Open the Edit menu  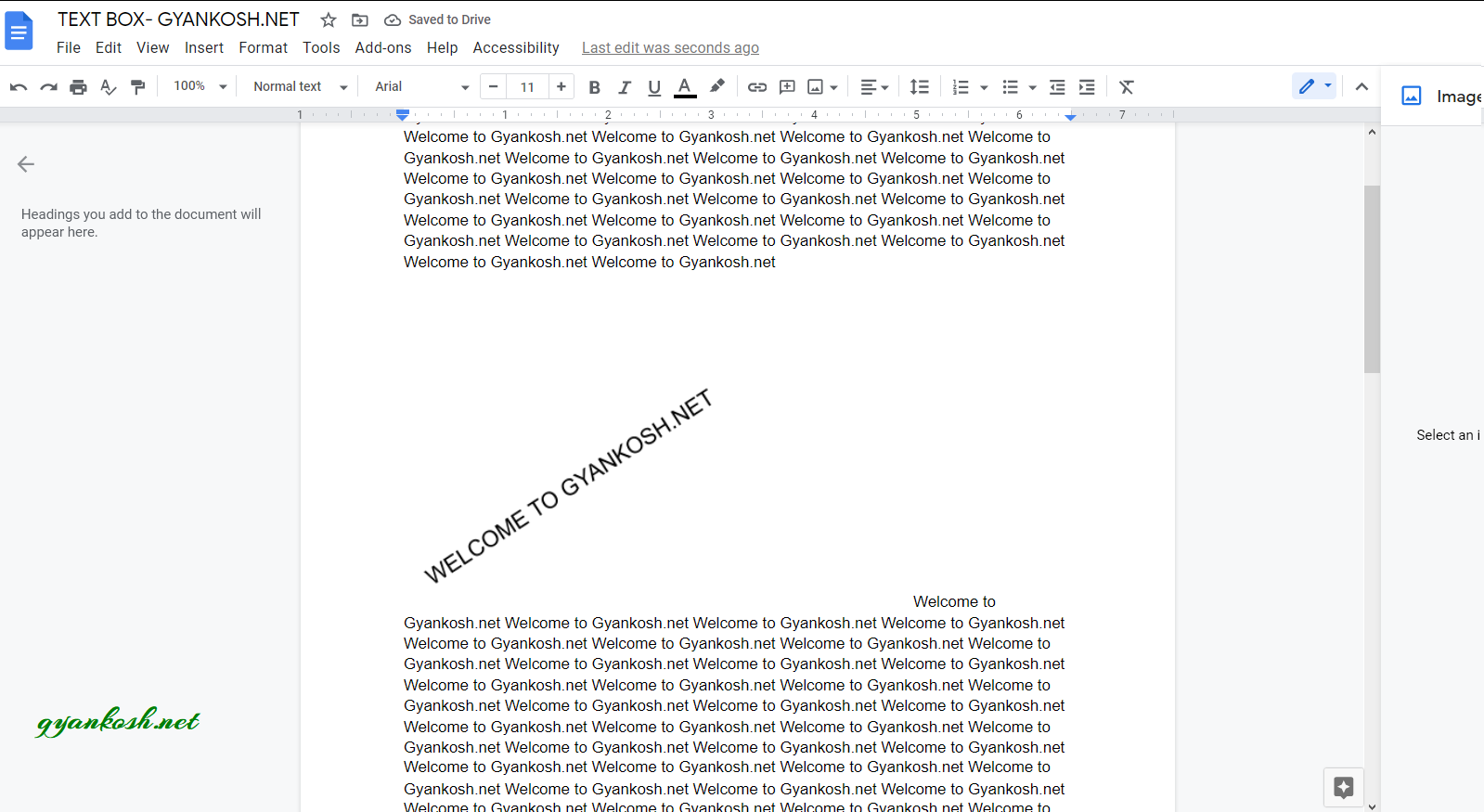point(109,47)
